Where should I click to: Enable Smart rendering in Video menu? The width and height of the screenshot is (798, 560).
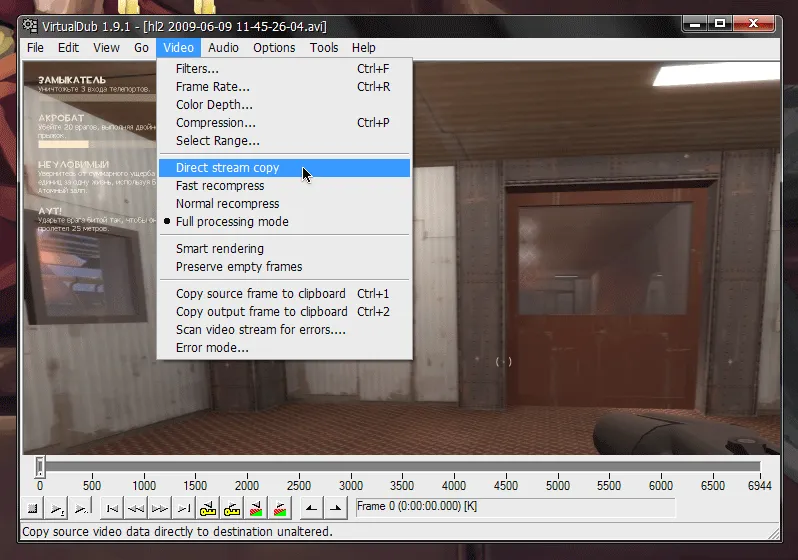coord(219,249)
